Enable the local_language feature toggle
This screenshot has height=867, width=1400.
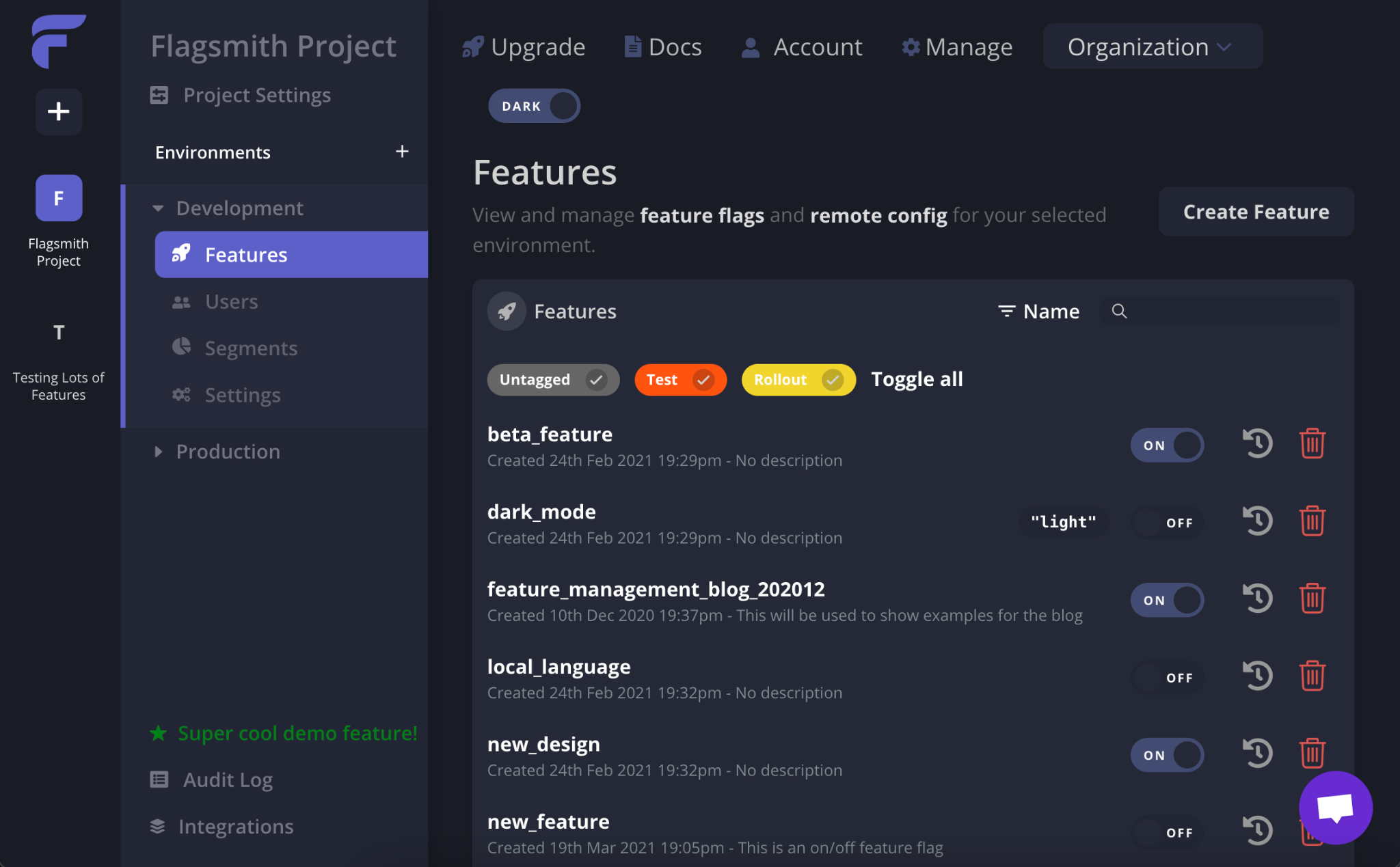tap(1167, 678)
